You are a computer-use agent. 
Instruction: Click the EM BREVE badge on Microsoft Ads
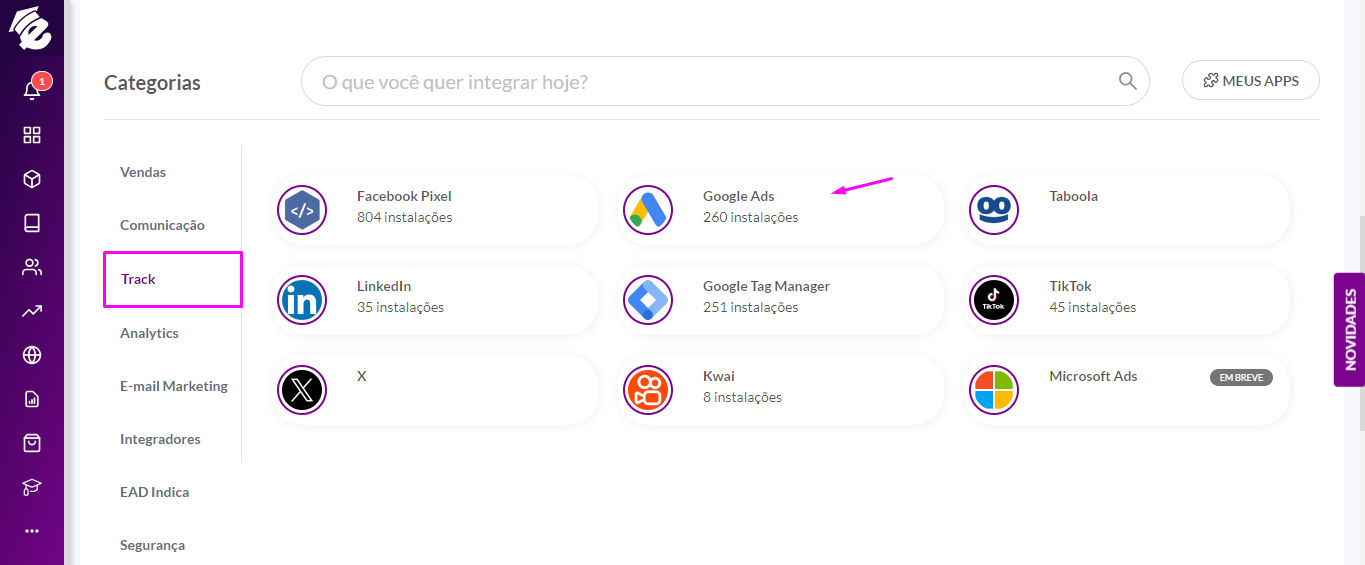click(1241, 378)
